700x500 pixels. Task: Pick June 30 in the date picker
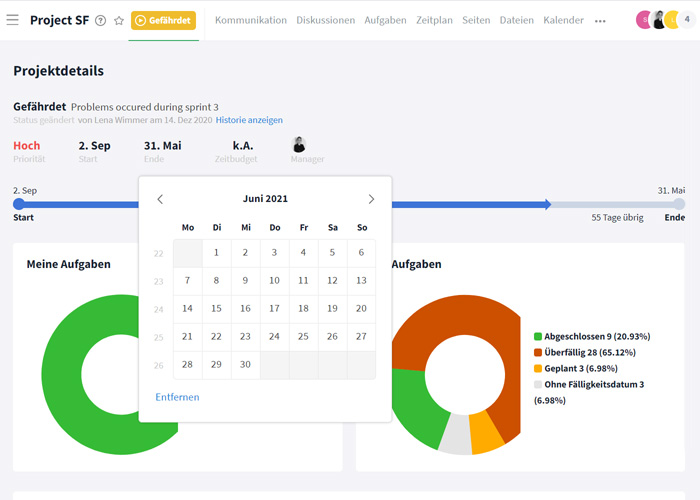[x=245, y=365]
